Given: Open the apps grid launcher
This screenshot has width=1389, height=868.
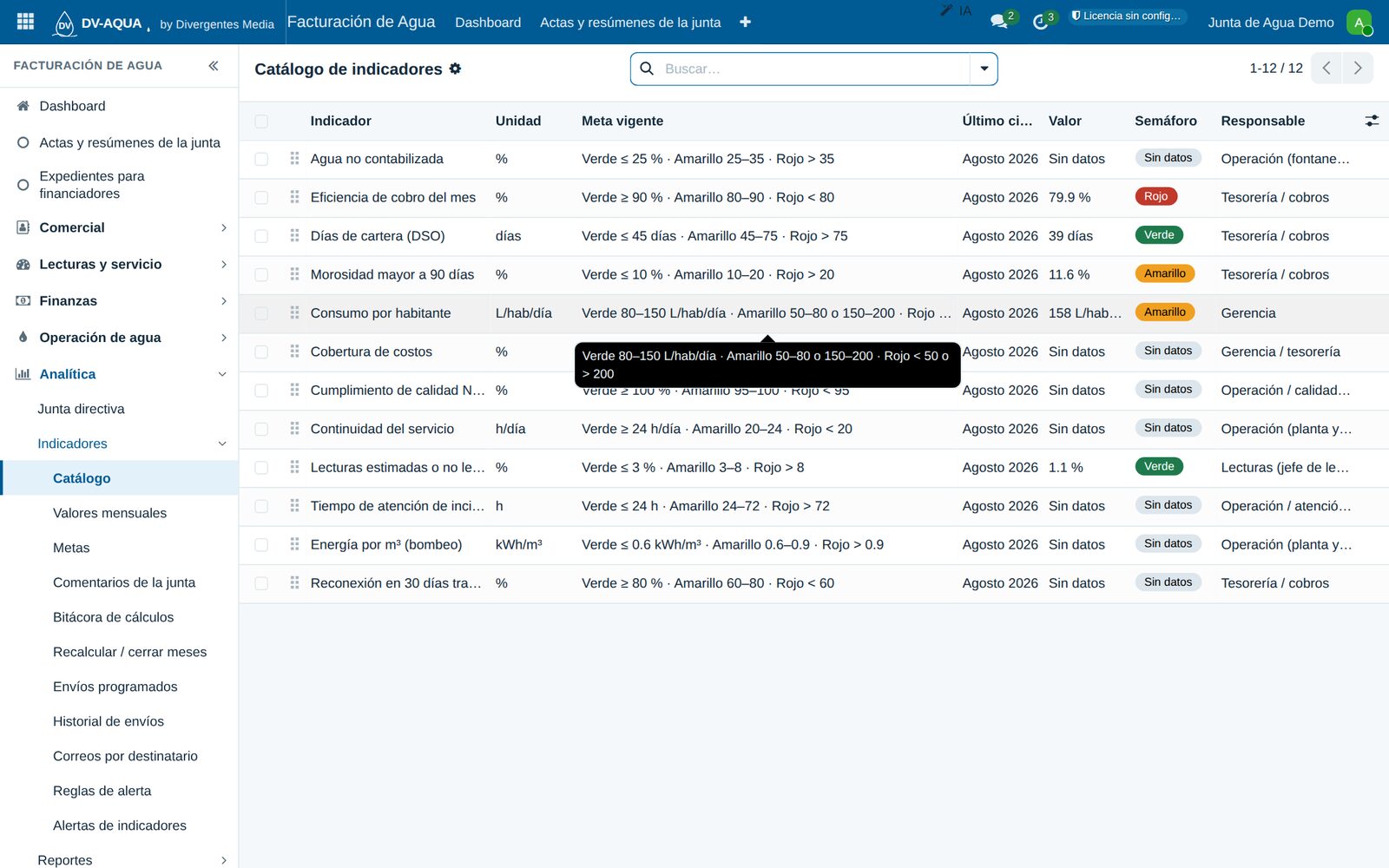Looking at the screenshot, I should pos(25,22).
